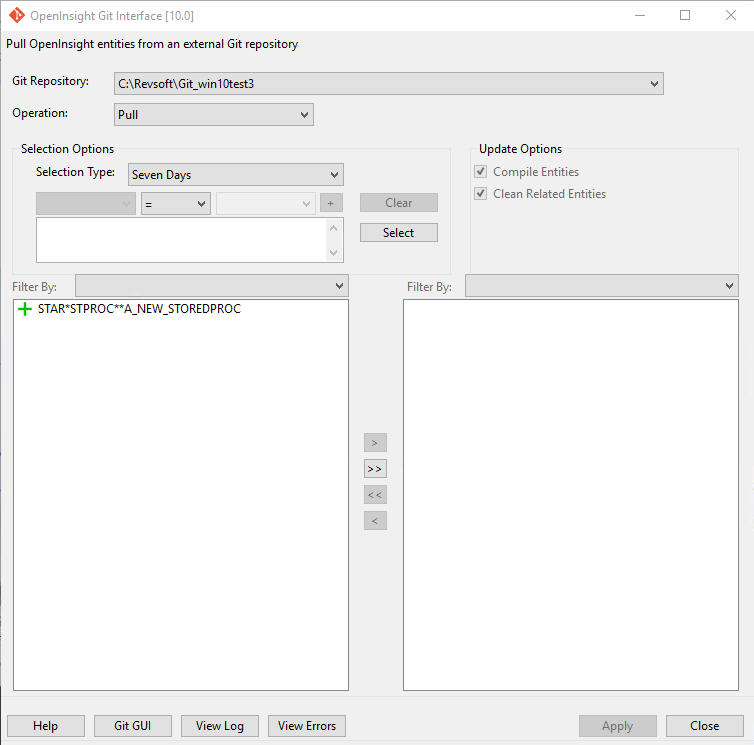Open the Selection Type dropdown showing Seven Days
Viewport: 754px width, 745px height.
tap(236, 175)
